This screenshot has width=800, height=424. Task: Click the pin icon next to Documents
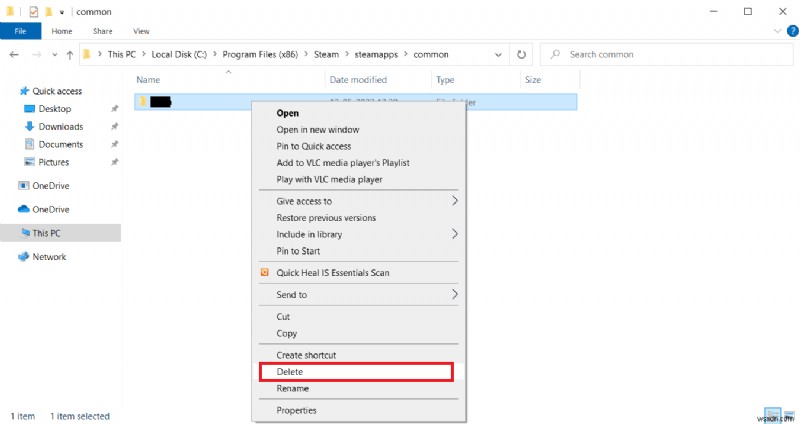[x=114, y=144]
